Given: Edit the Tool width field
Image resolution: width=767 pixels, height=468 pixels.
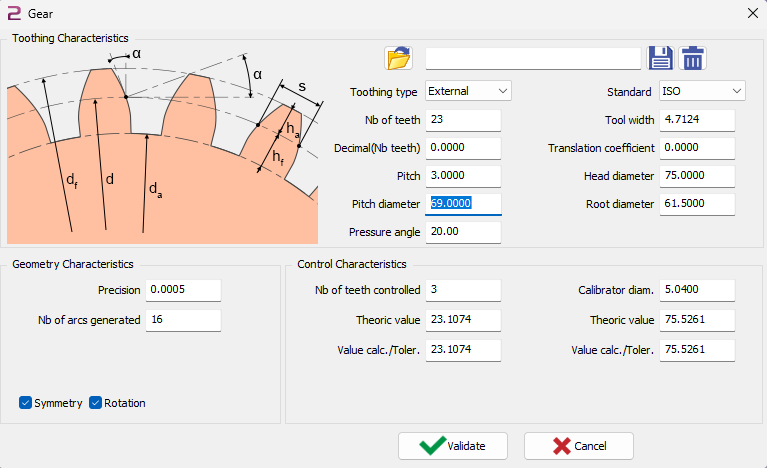Looking at the screenshot, I should pyautogui.click(x=697, y=120).
